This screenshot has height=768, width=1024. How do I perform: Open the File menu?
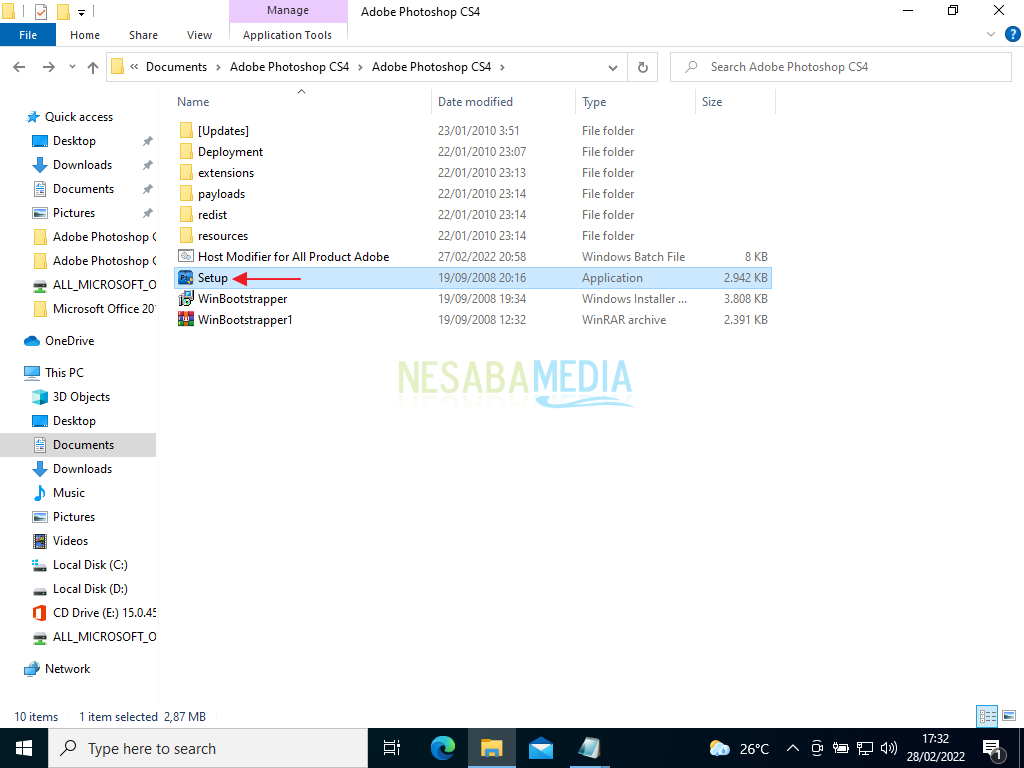coord(28,33)
